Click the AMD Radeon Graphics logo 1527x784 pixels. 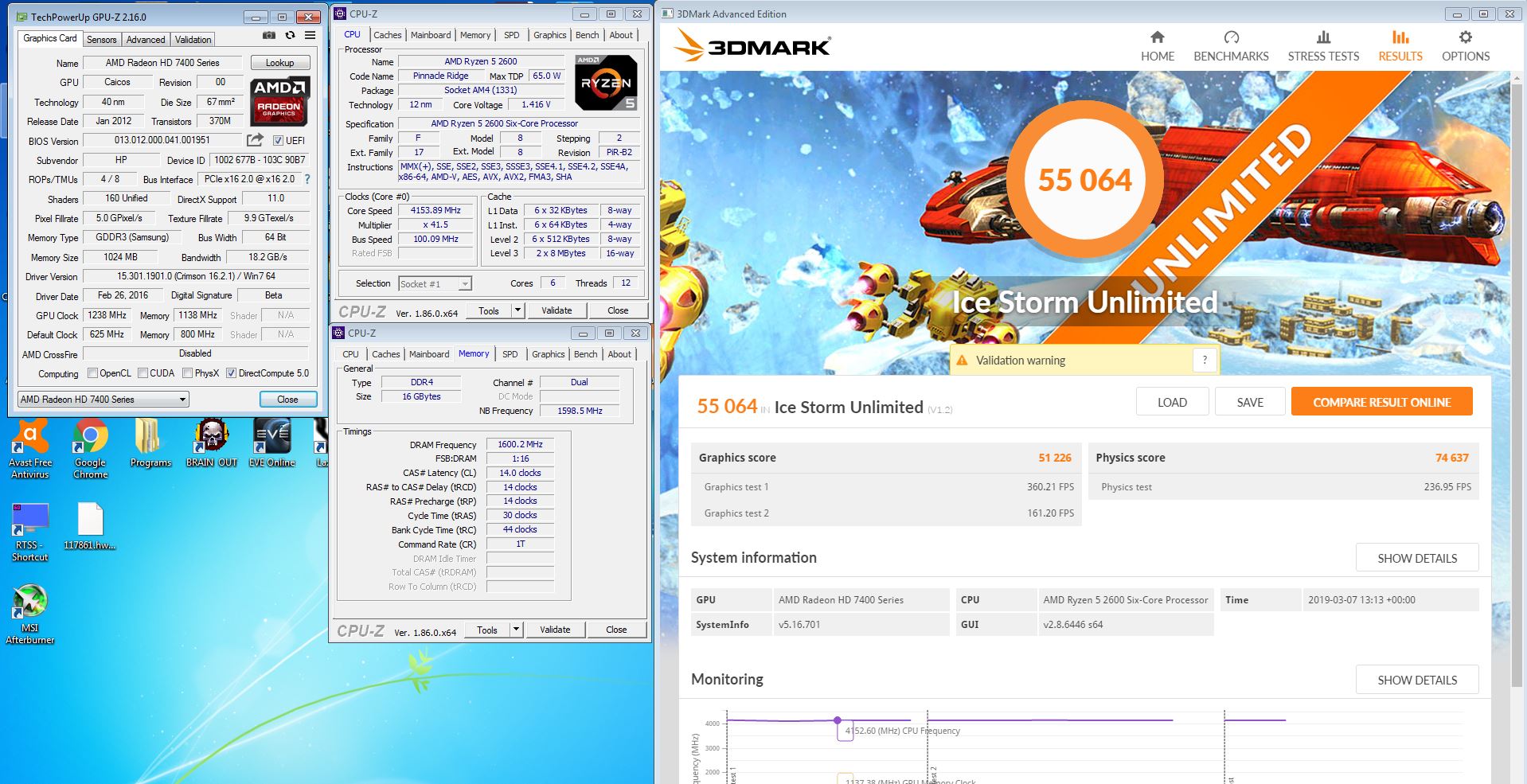click(279, 102)
